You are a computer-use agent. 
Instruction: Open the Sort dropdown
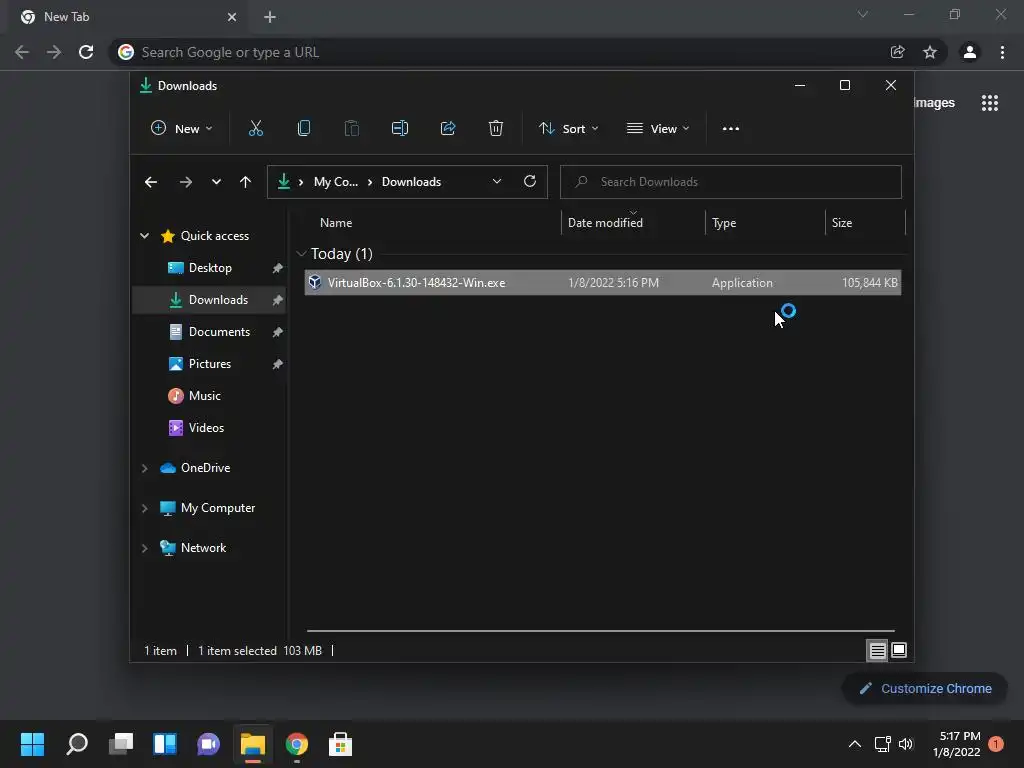[x=568, y=129]
